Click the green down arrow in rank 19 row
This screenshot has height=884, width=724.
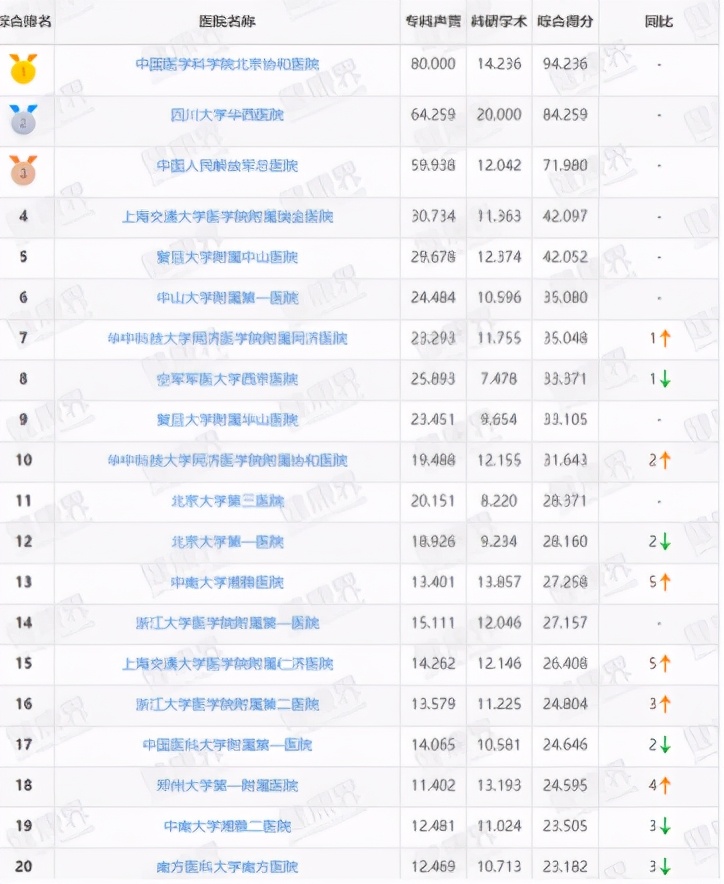(665, 826)
